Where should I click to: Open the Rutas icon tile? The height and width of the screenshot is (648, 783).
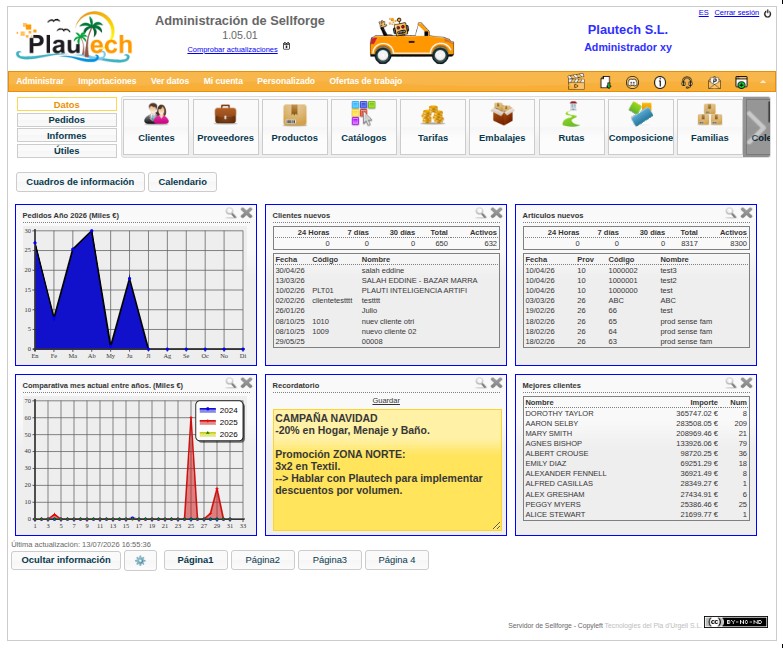point(571,127)
